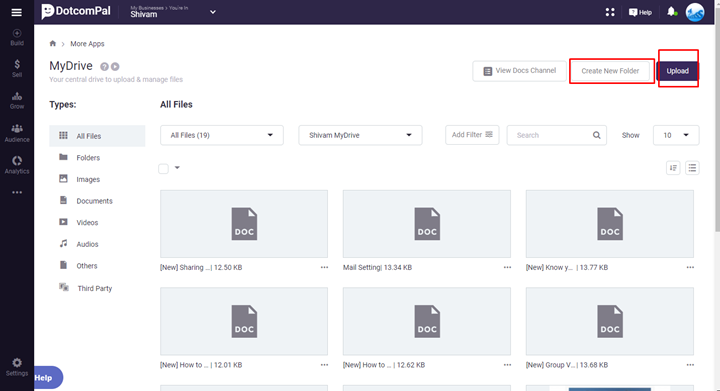Select All Files type
This screenshot has height=391, width=720.
97,136
